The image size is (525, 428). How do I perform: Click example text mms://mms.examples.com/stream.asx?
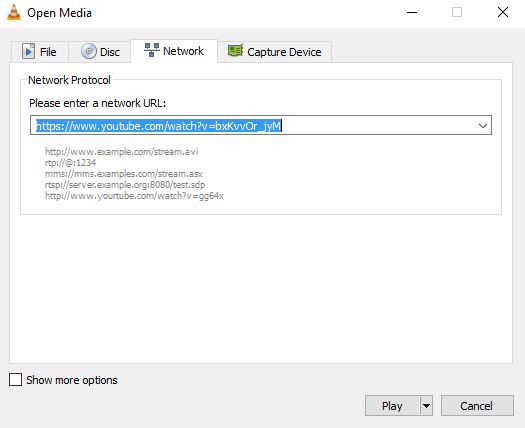[124, 174]
